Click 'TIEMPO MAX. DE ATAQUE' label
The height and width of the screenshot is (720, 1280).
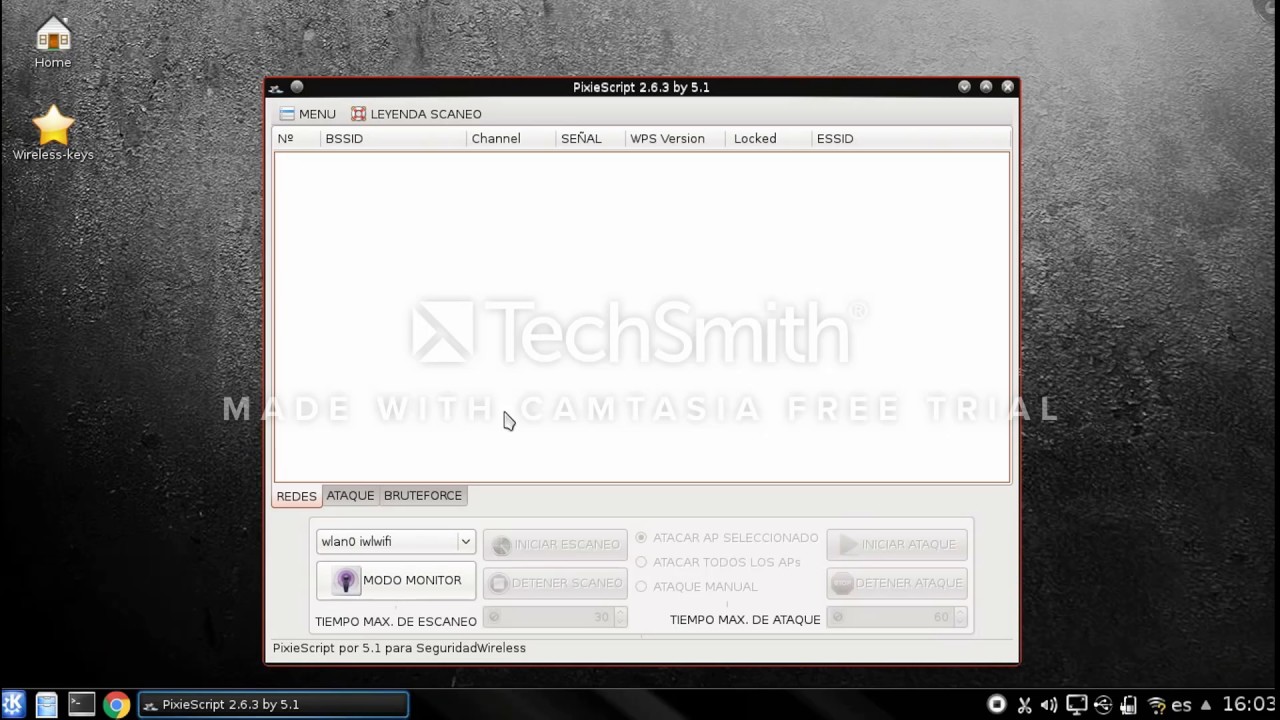745,620
